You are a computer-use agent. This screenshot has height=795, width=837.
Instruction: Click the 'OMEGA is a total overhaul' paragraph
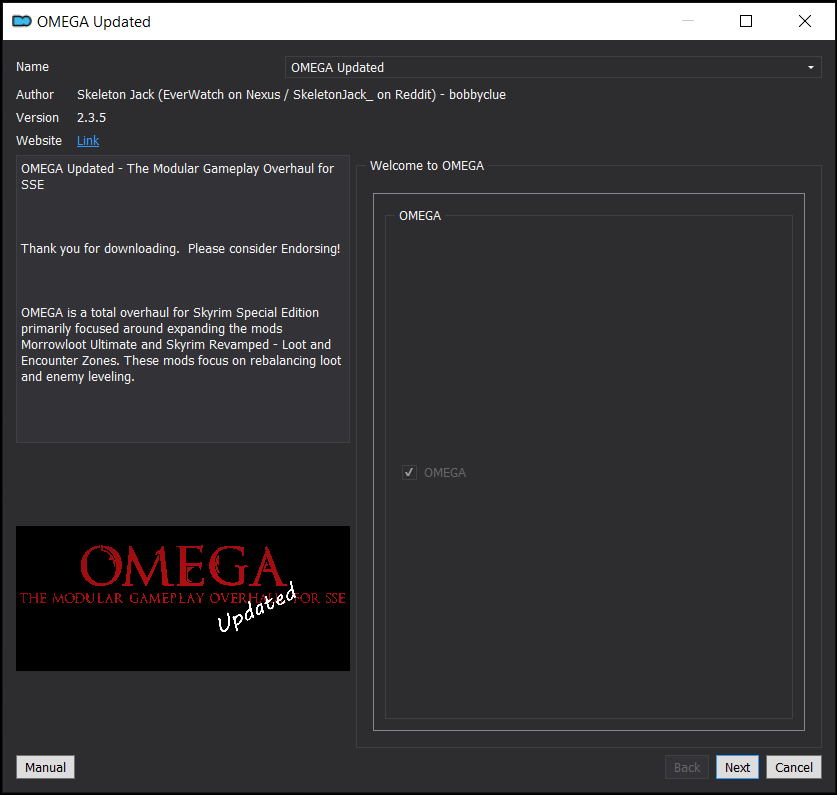pos(181,344)
